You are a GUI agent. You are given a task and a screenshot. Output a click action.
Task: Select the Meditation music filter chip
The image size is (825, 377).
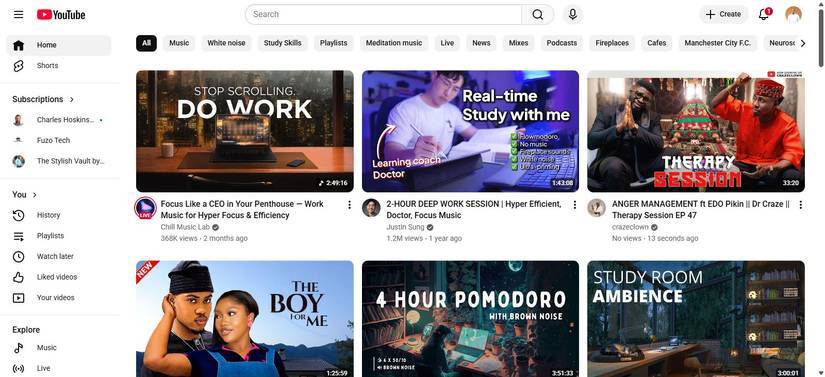(394, 43)
